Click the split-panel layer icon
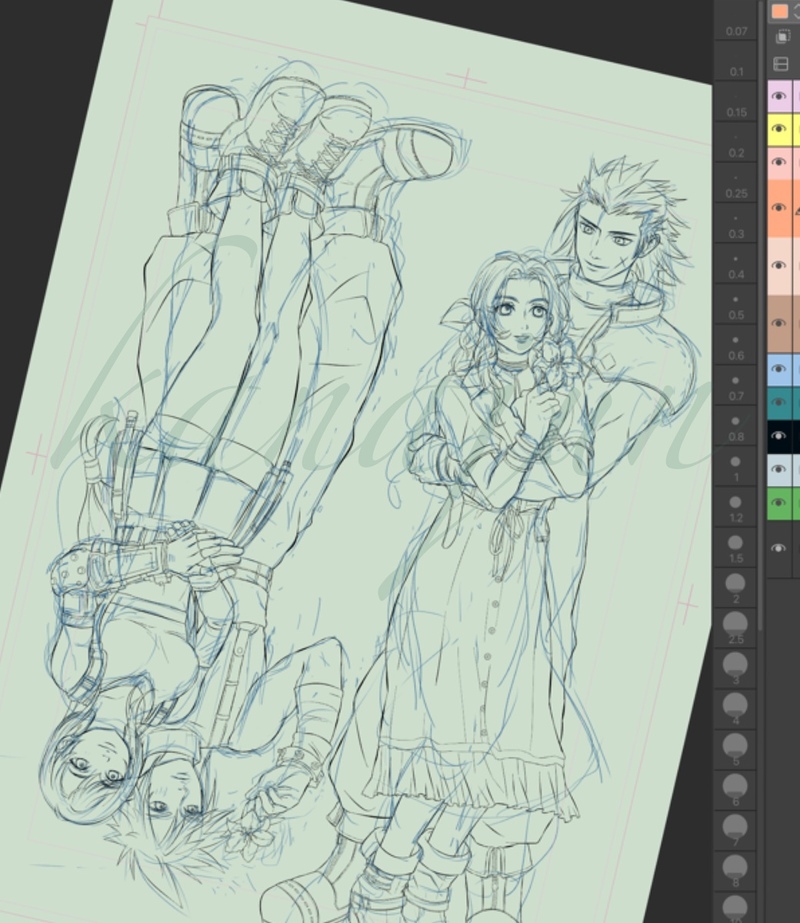The height and width of the screenshot is (923, 800). pos(781,64)
